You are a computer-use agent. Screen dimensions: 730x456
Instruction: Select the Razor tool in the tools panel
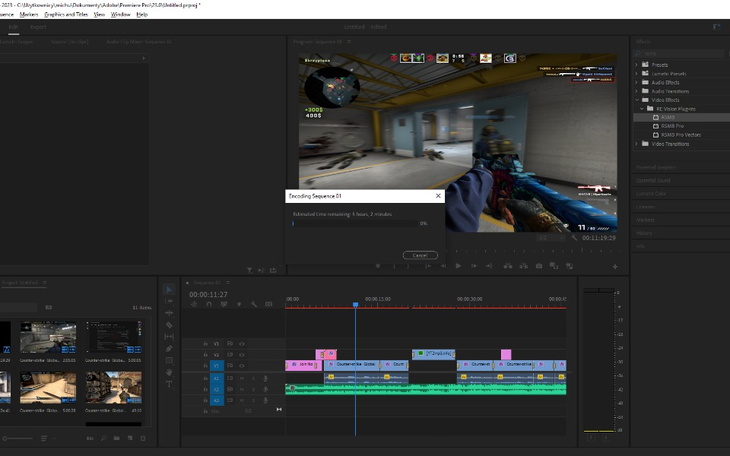(169, 325)
